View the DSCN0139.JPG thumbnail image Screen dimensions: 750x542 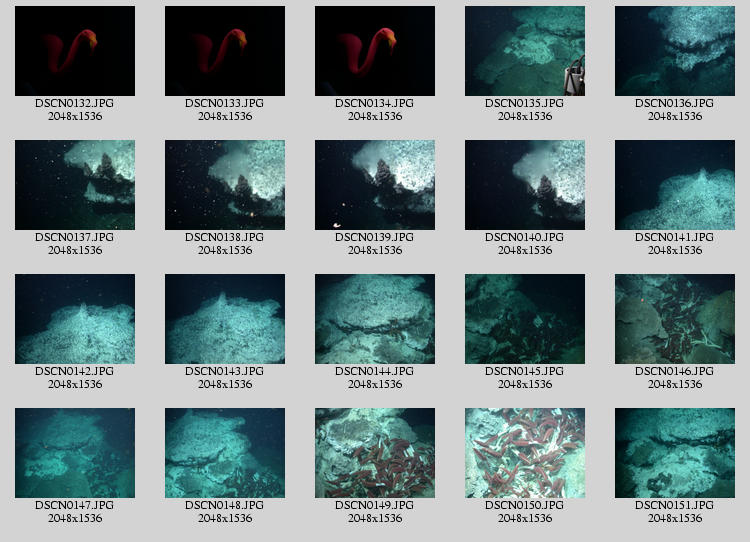tap(374, 185)
